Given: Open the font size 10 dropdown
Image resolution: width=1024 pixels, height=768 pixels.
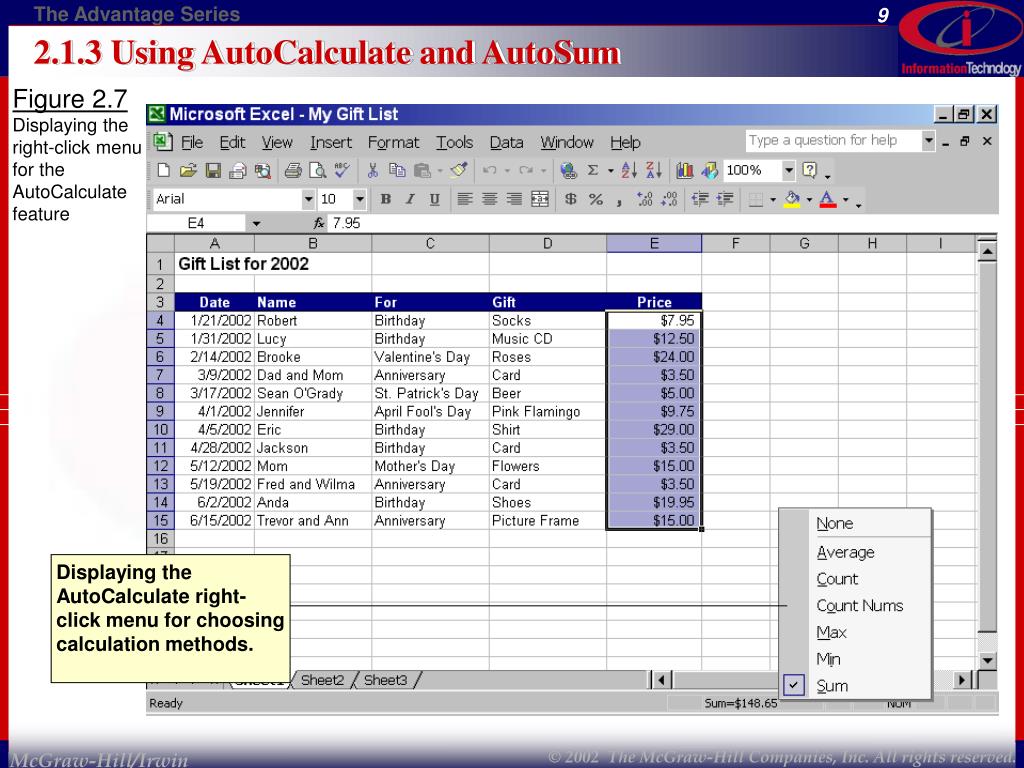Looking at the screenshot, I should (359, 199).
